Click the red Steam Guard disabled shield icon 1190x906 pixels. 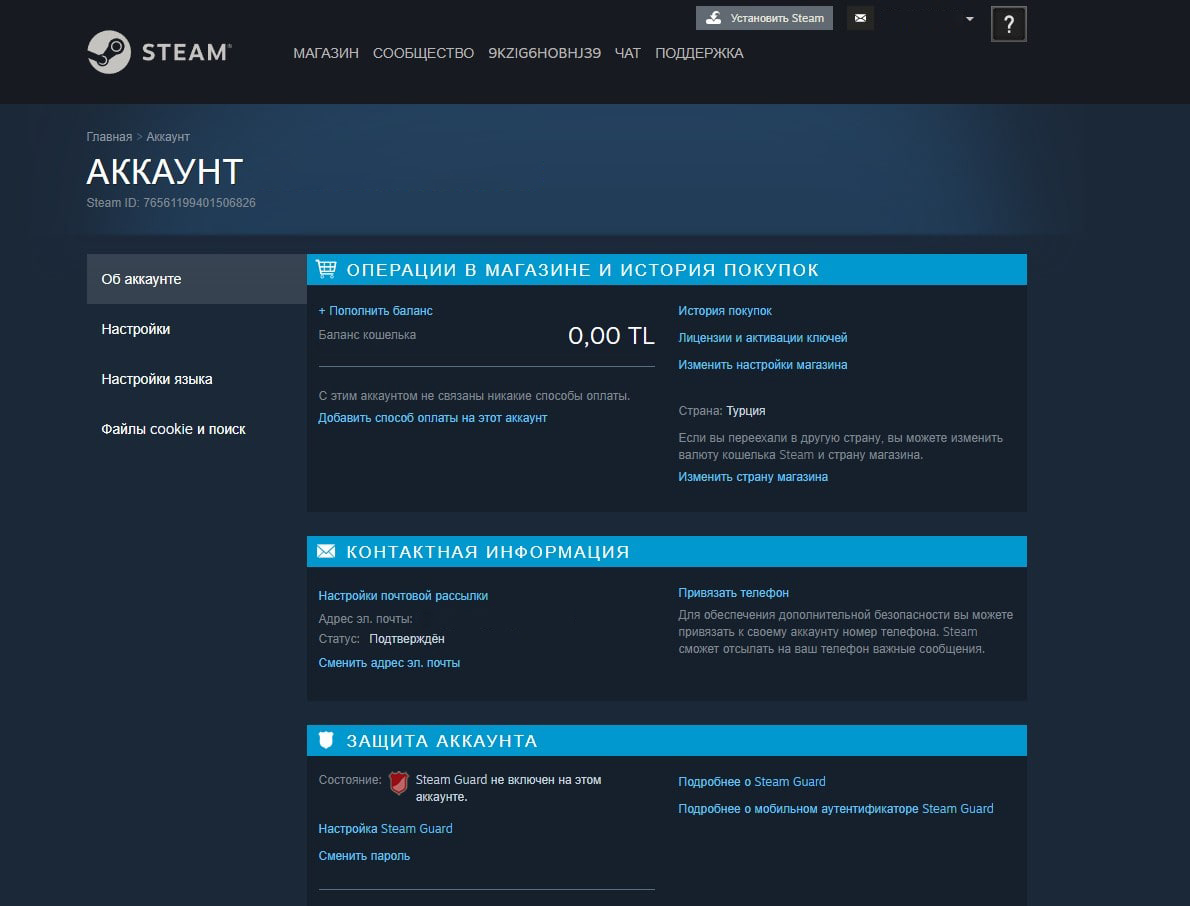[x=398, y=782]
